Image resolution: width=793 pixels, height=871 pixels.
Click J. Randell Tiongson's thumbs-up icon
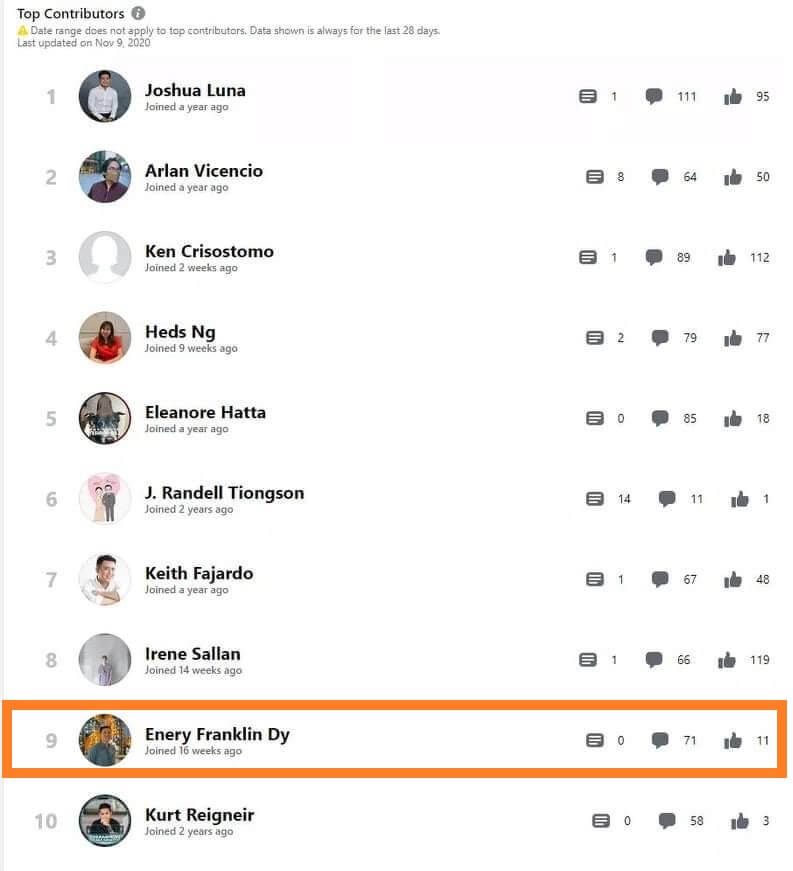tap(739, 499)
